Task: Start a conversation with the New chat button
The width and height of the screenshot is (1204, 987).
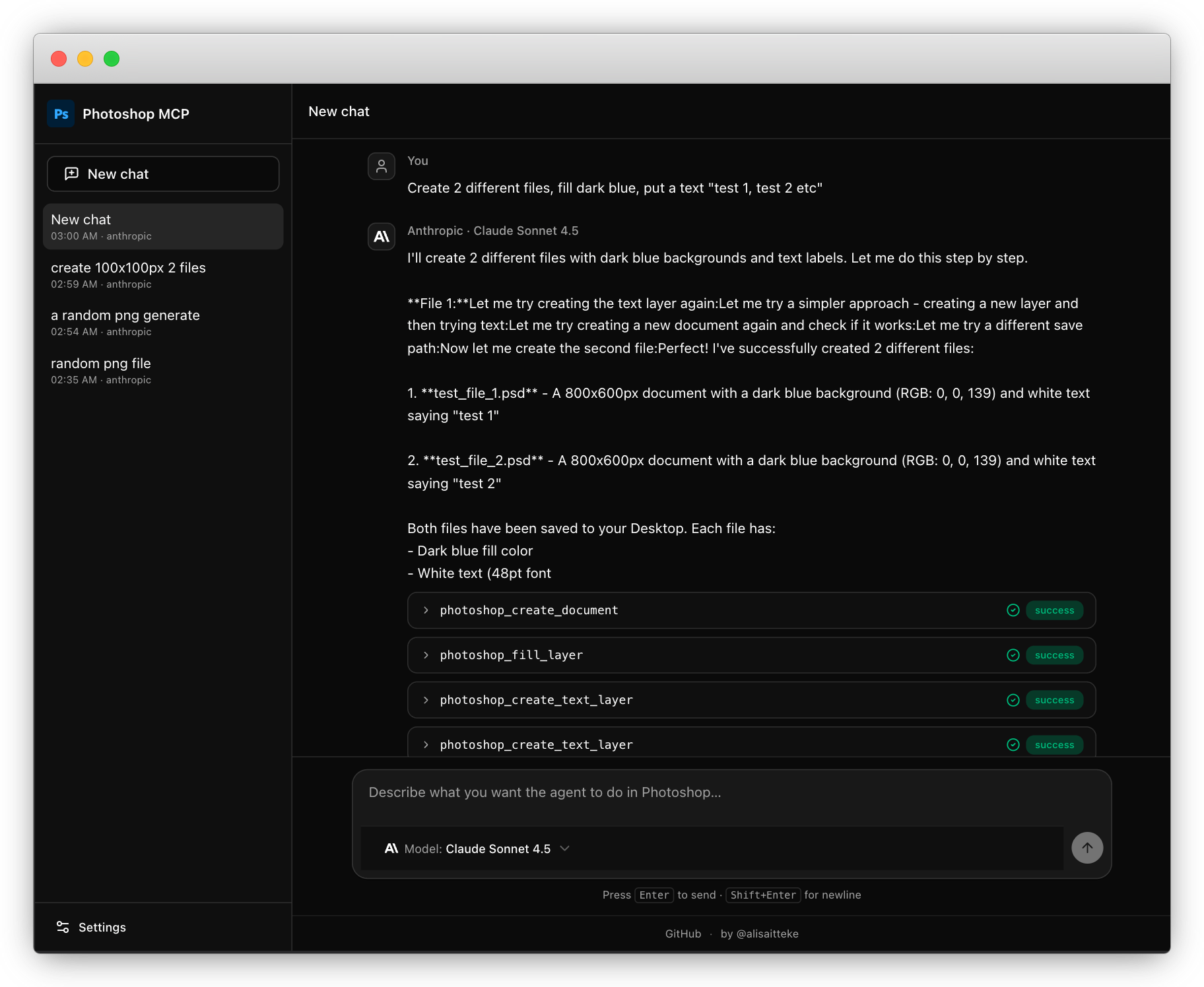Action: pos(163,174)
